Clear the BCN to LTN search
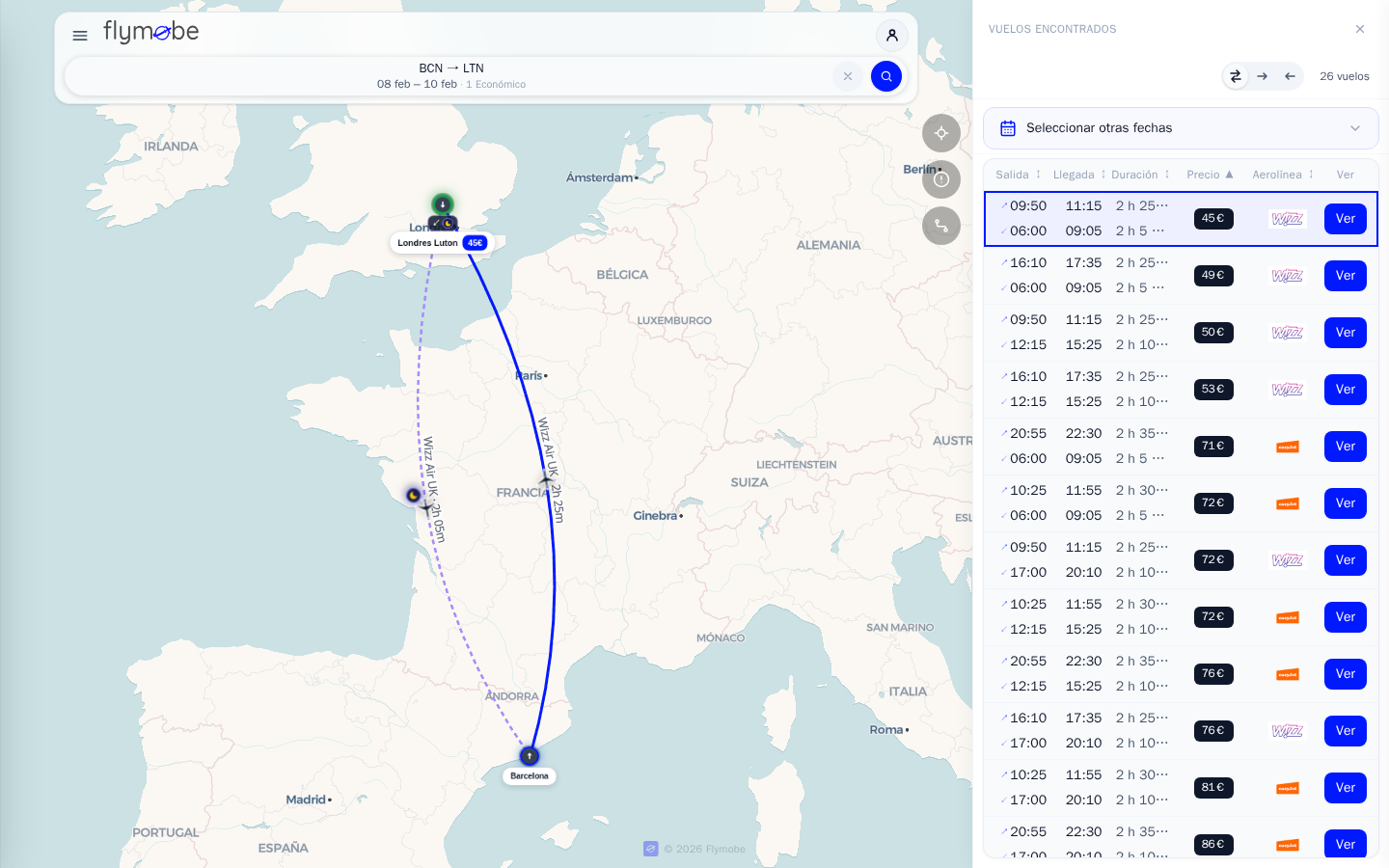1389x868 pixels. pyautogui.click(x=848, y=76)
